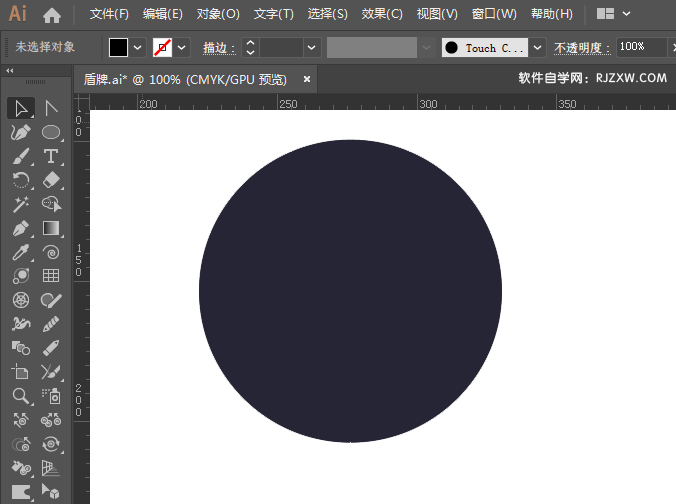Click the 100% opacity field
Viewport: 676px width, 504px height.
pos(642,47)
